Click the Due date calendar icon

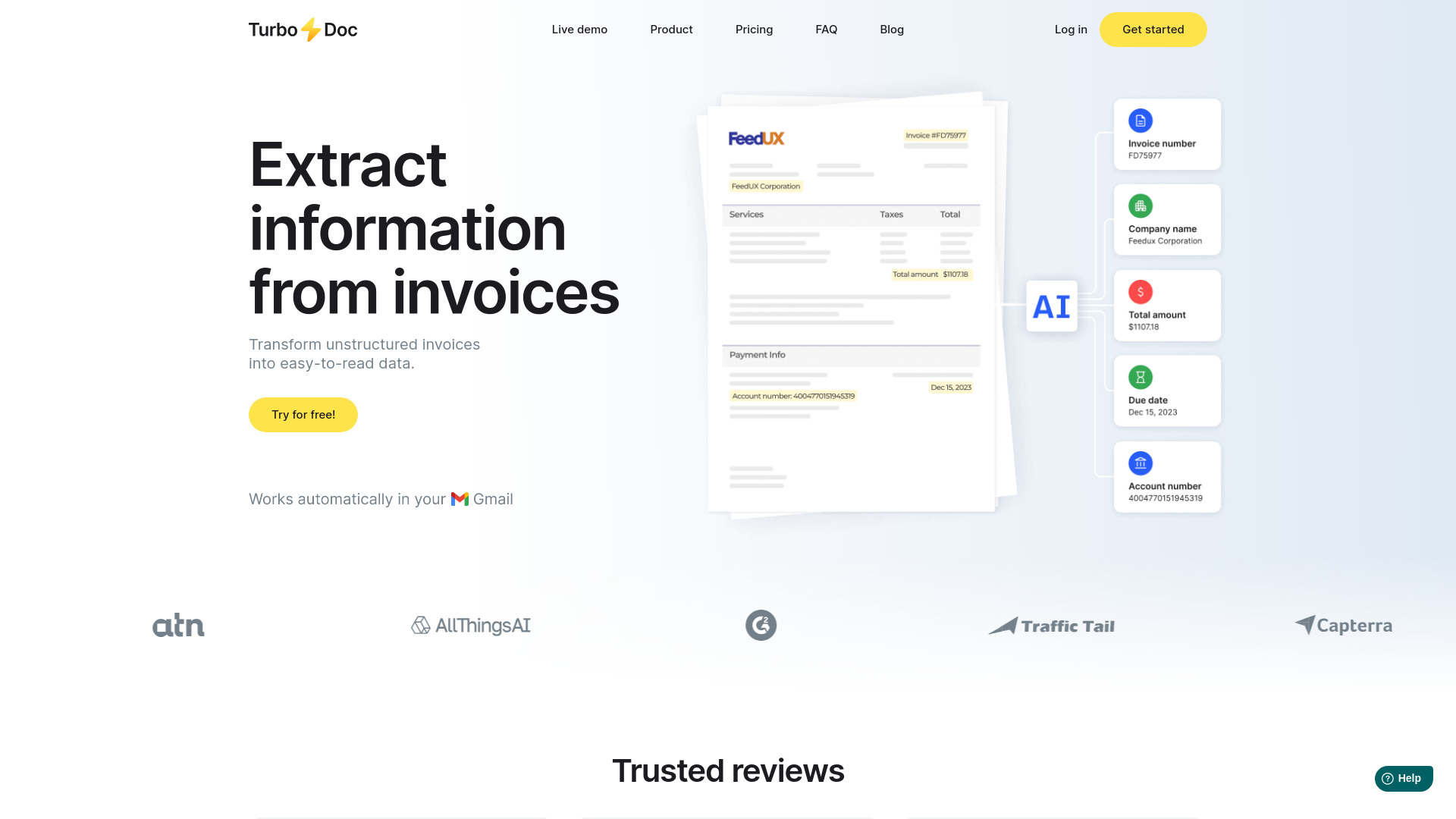tap(1139, 377)
